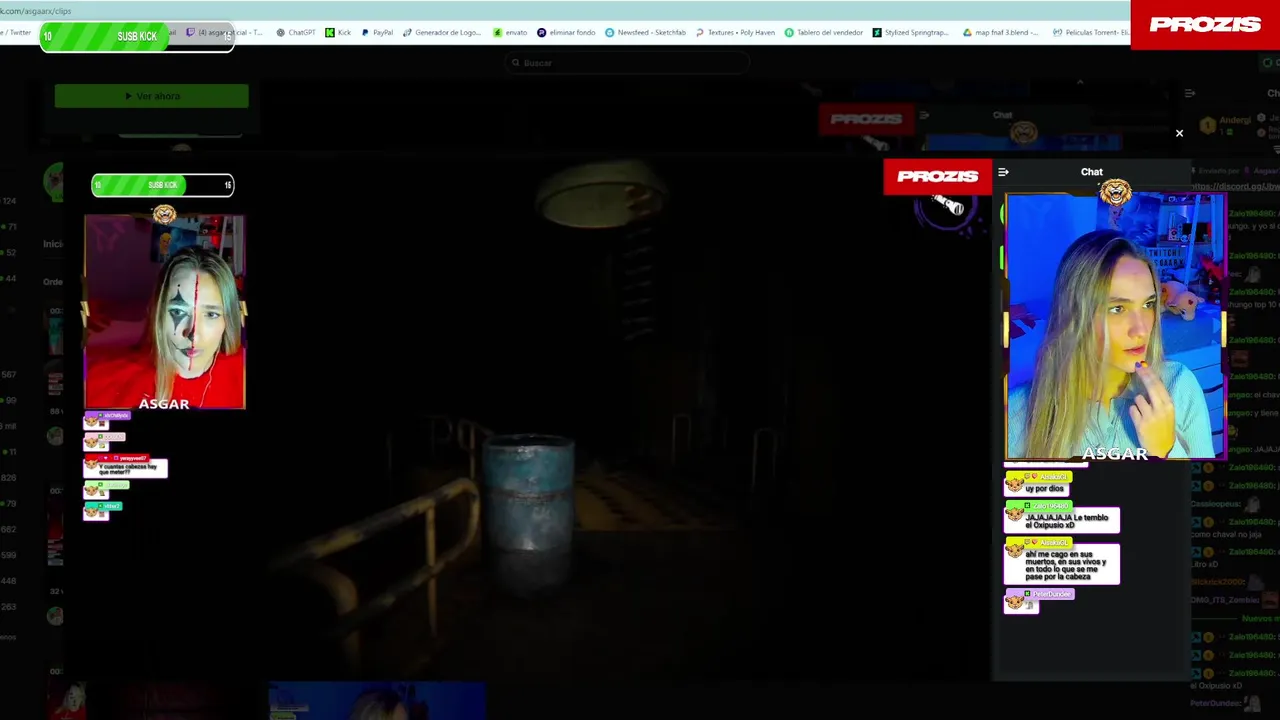Open the eliminar fondo bookmark
Image resolution: width=1280 pixels, height=720 pixels.
[x=566, y=32]
